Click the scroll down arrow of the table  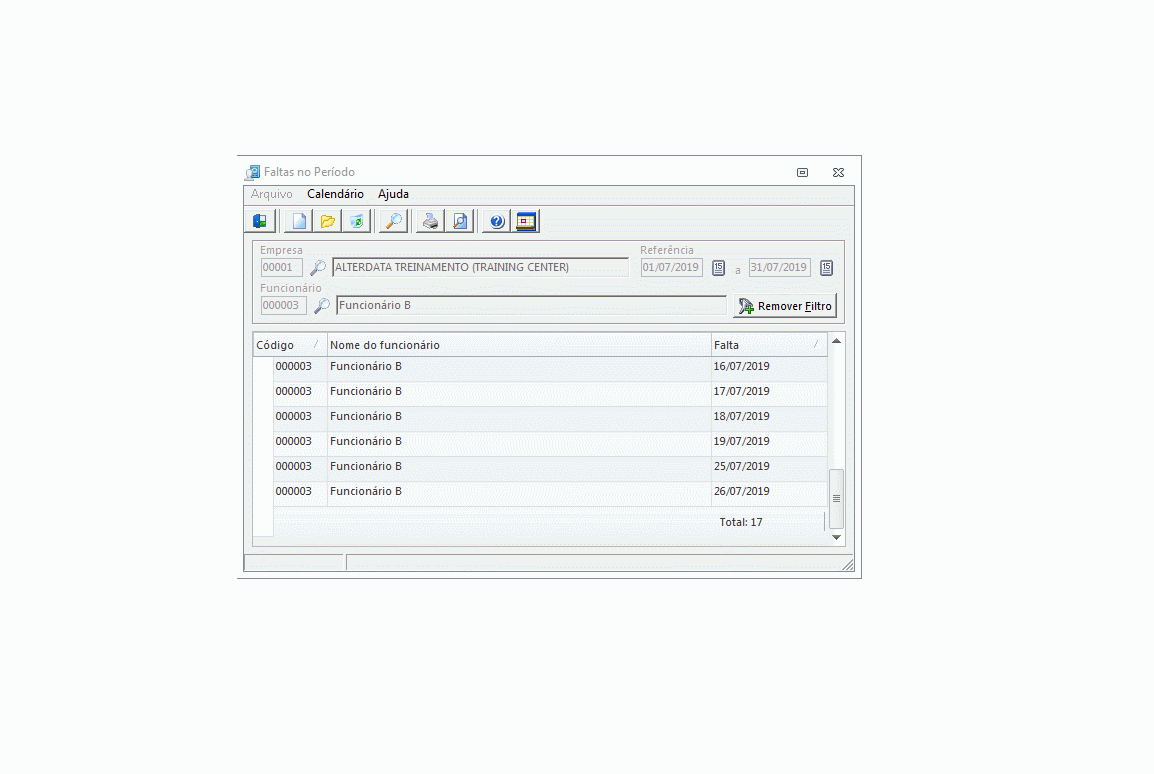click(836, 537)
